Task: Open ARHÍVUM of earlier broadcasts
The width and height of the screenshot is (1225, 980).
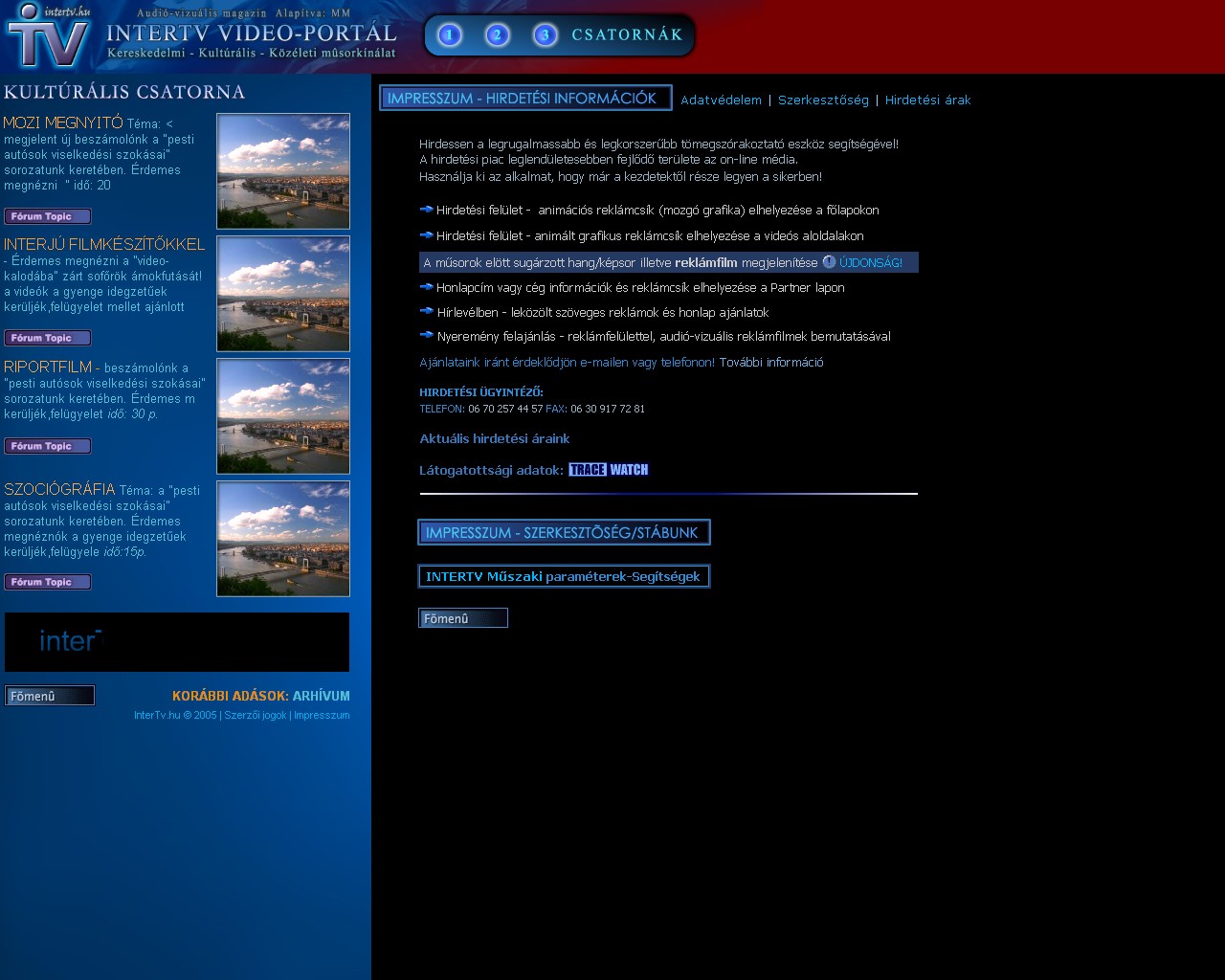Action: (322, 696)
